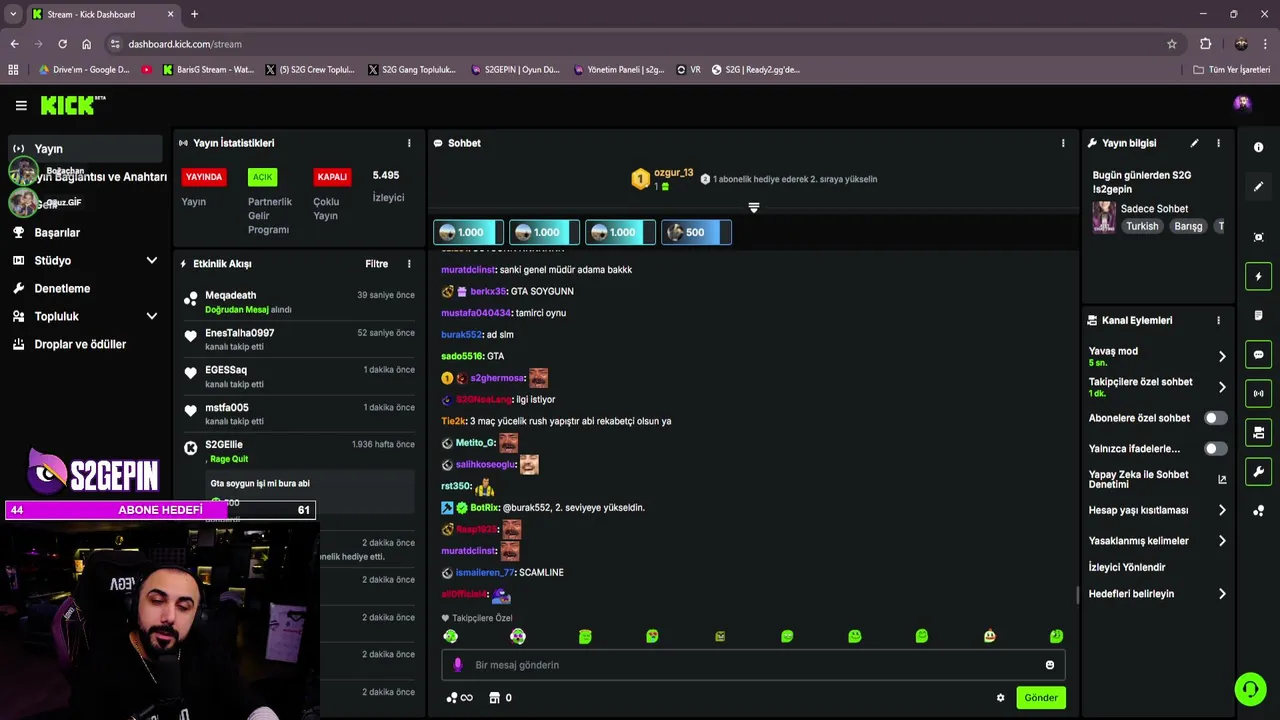Select the first green emote below chat

point(451,636)
